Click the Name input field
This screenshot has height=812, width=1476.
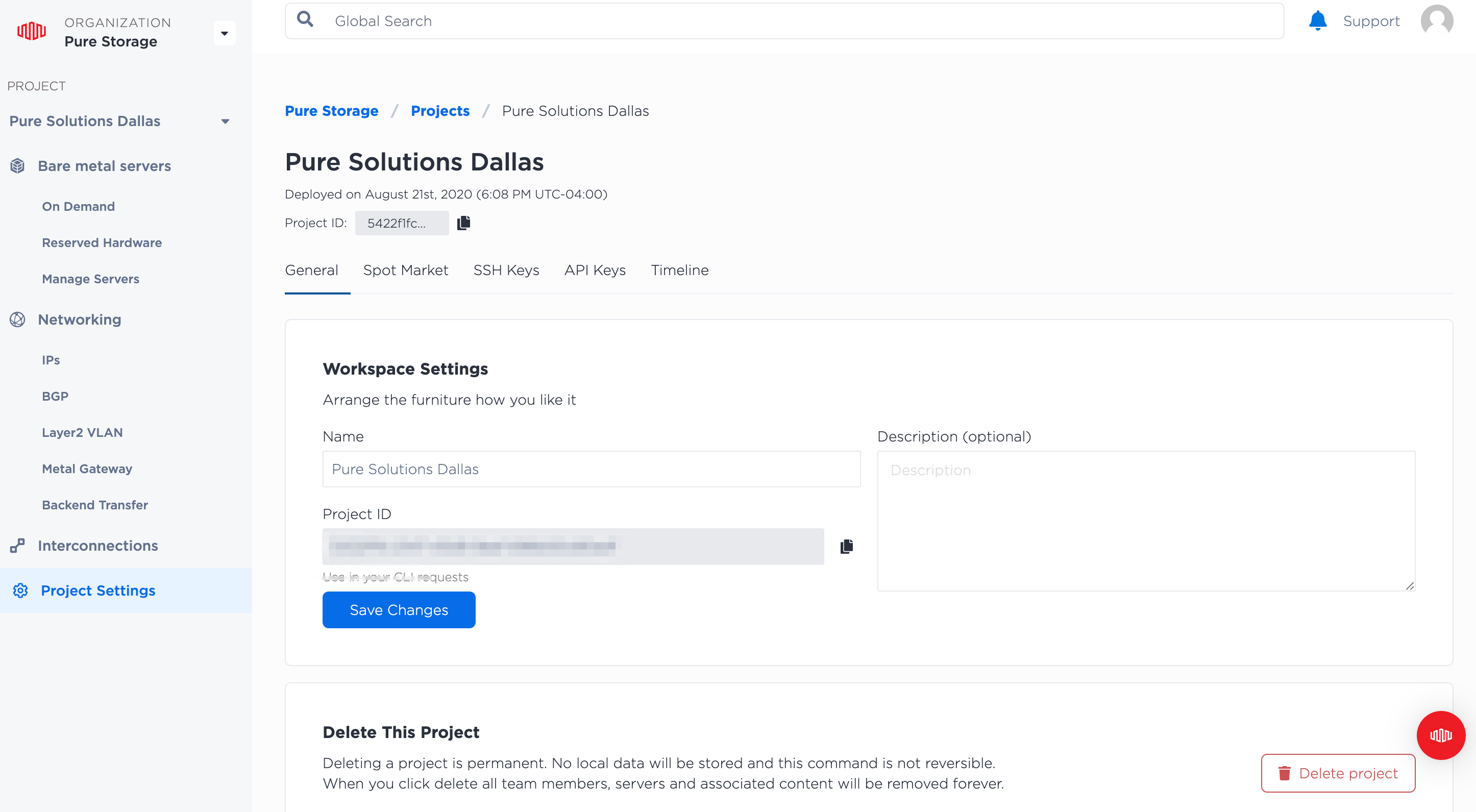coord(591,469)
